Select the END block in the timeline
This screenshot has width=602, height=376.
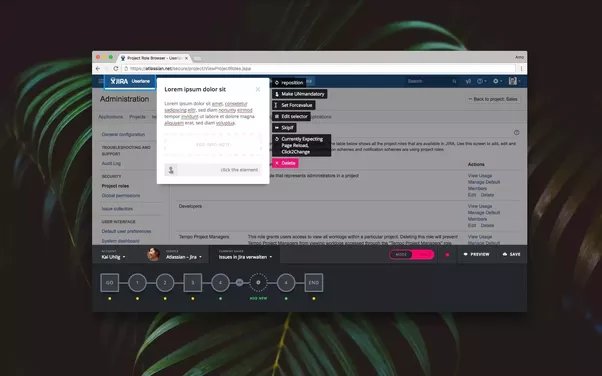tap(314, 283)
